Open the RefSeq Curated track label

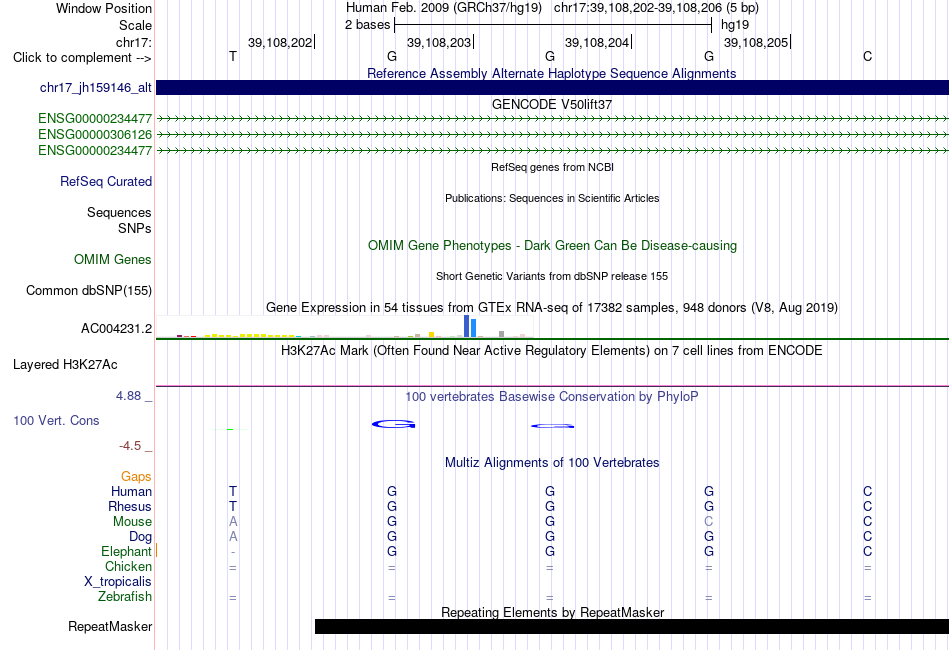(106, 181)
